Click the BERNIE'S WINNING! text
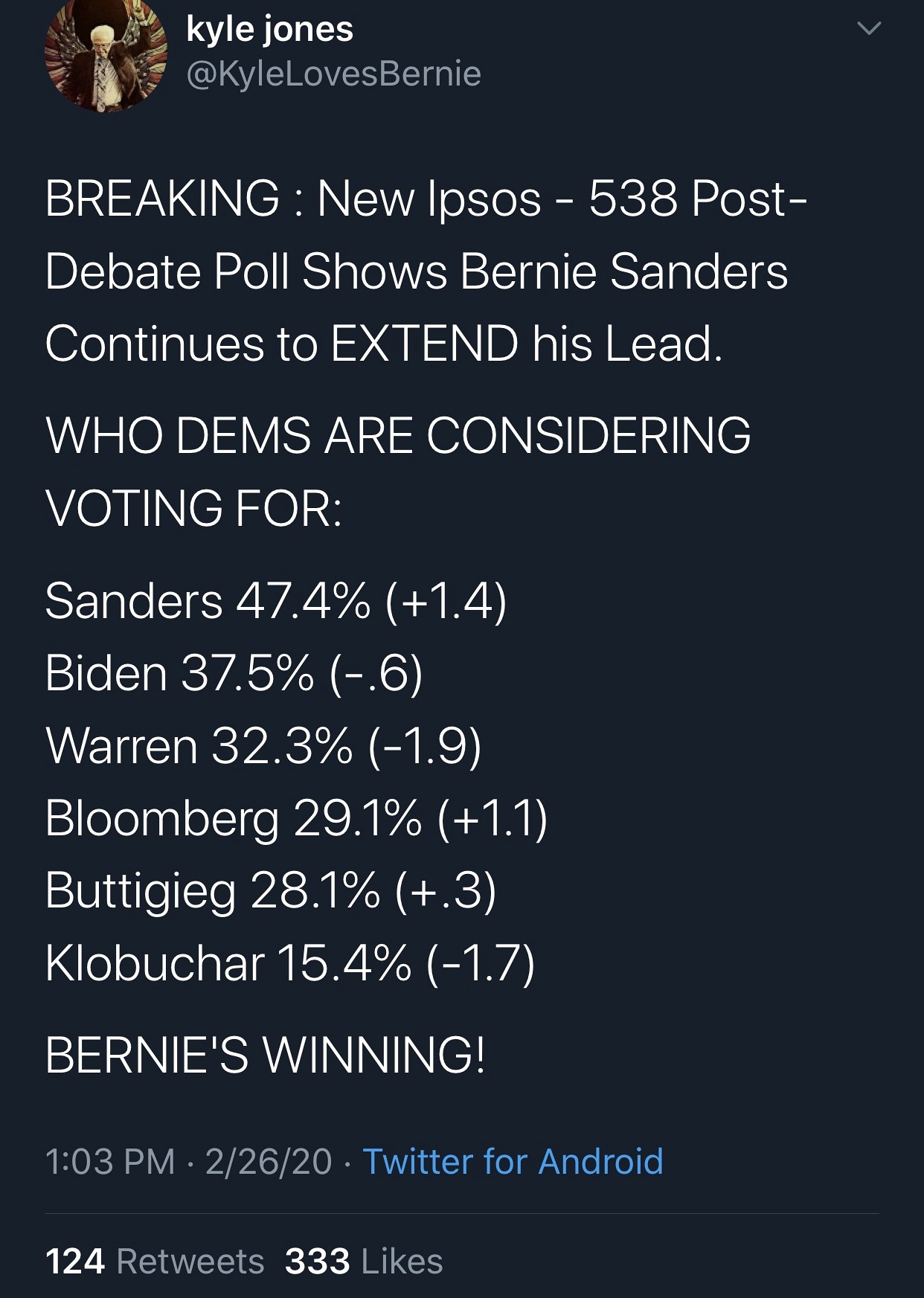 [x=265, y=1055]
